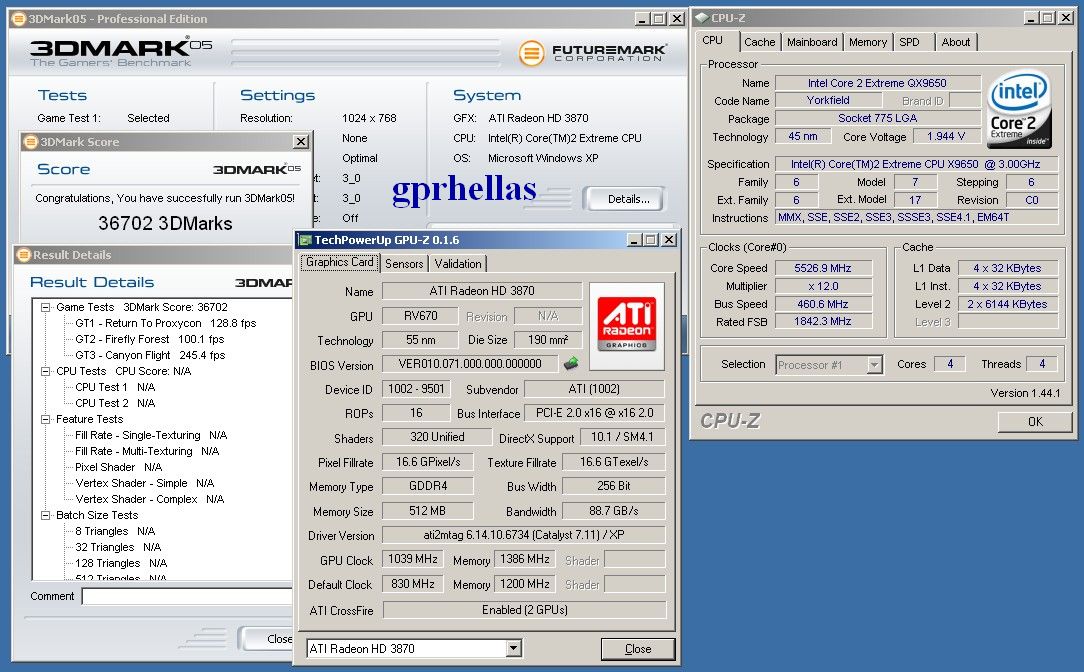Click the OK button in CPU-Z
This screenshot has width=1084, height=672.
click(x=1035, y=422)
